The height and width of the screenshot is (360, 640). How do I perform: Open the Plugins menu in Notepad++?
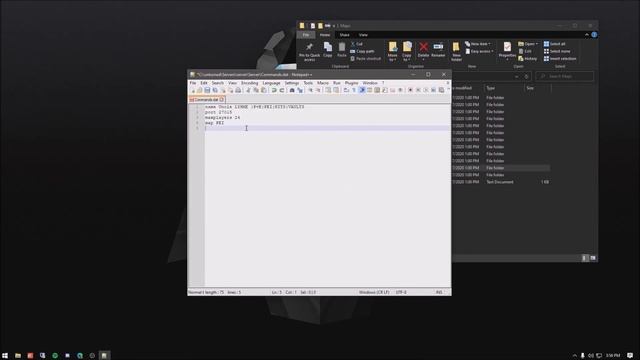pyautogui.click(x=351, y=83)
